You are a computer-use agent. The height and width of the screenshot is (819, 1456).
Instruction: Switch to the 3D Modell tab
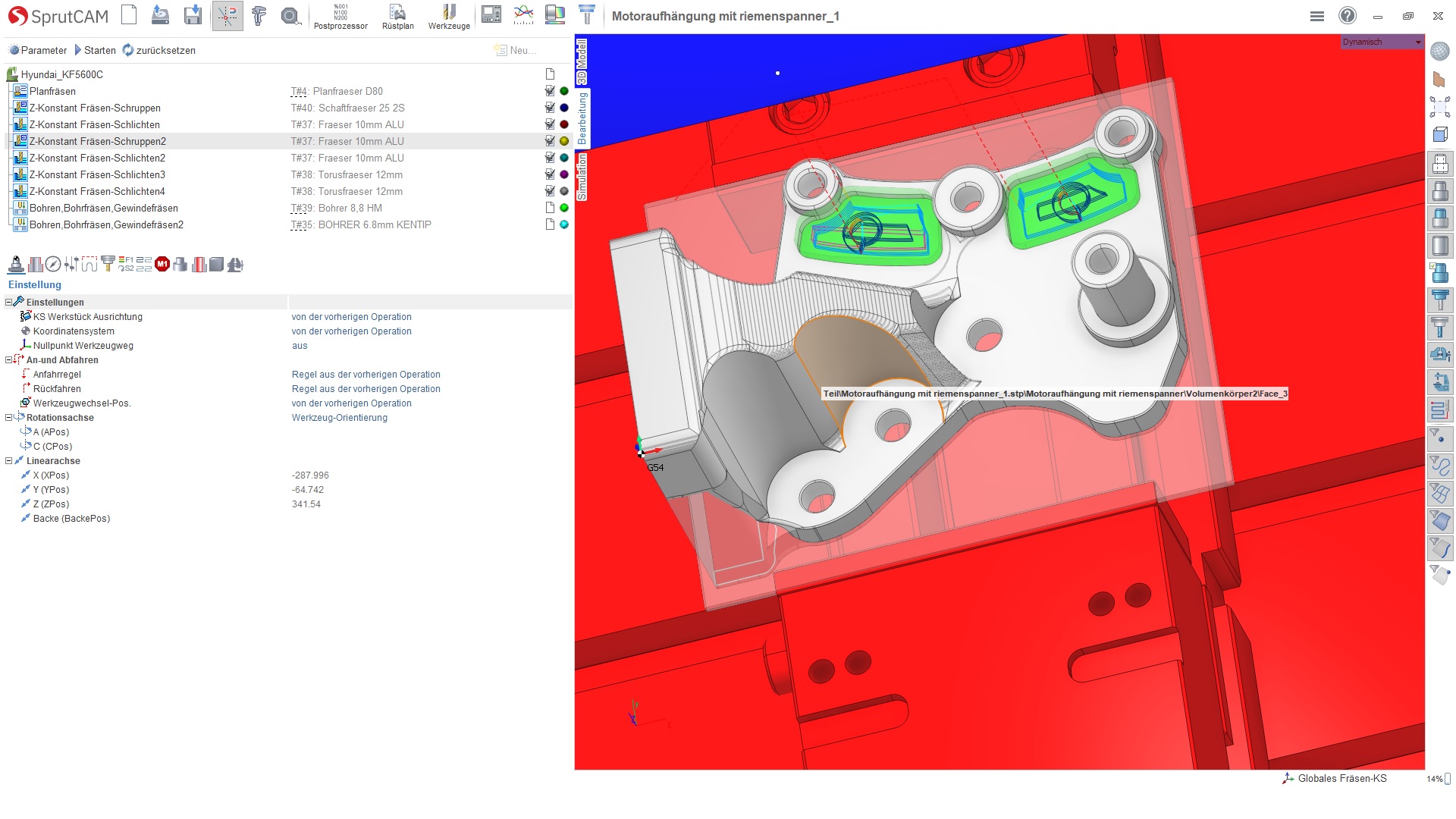click(582, 61)
